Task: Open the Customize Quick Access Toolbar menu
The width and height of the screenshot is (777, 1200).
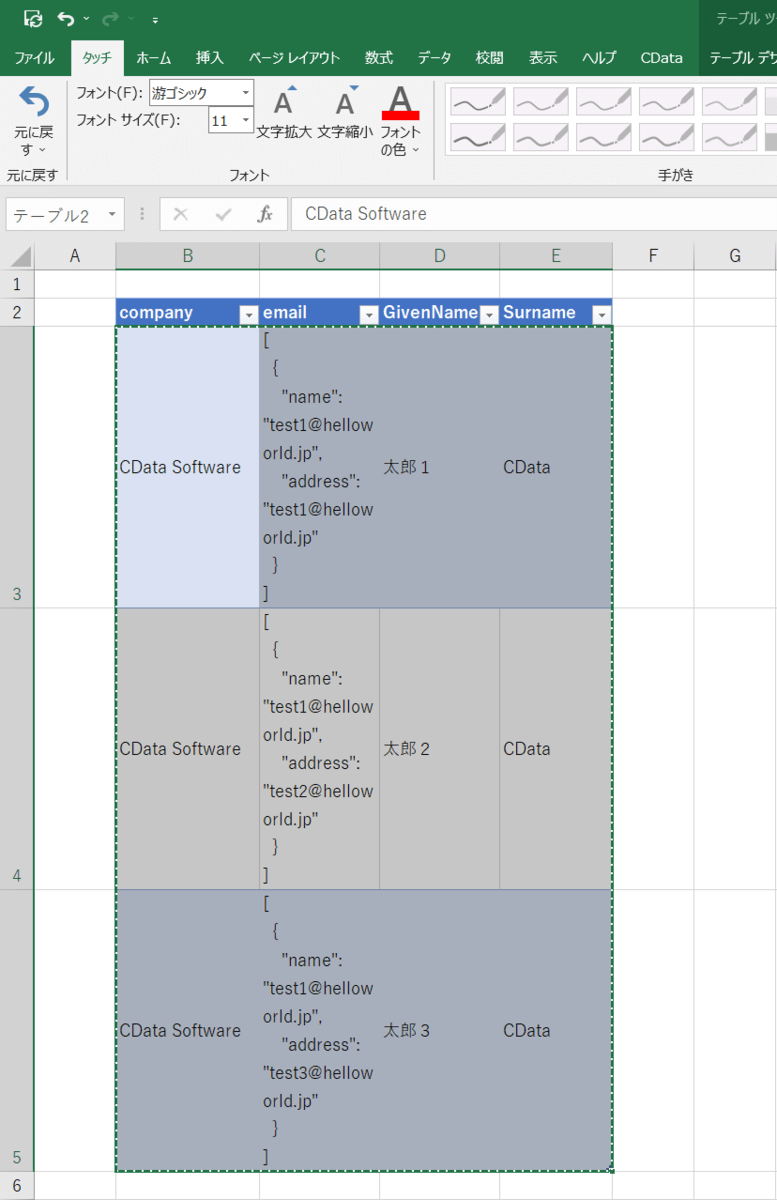Action: click(x=155, y=19)
